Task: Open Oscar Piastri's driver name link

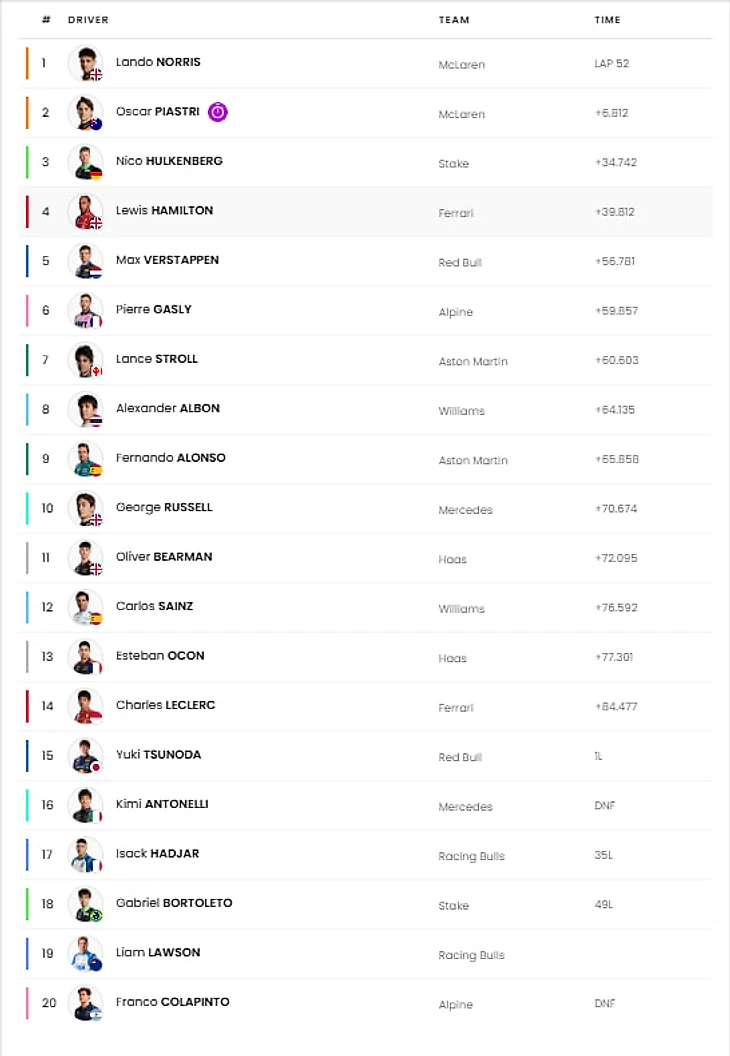Action: (157, 112)
